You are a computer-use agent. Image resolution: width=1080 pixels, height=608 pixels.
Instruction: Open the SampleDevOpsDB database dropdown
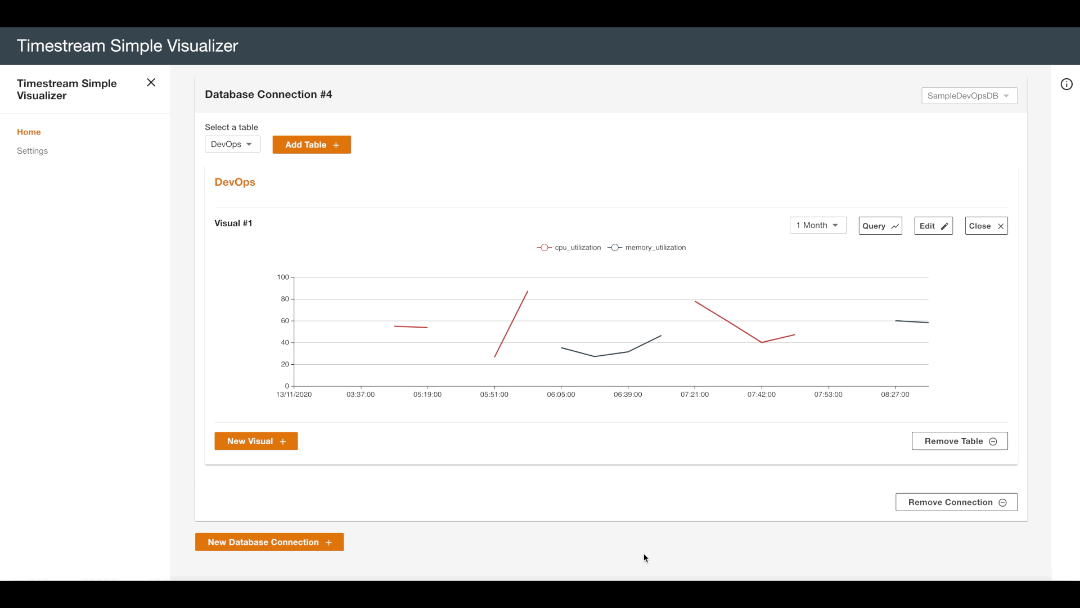pyautogui.click(x=968, y=96)
